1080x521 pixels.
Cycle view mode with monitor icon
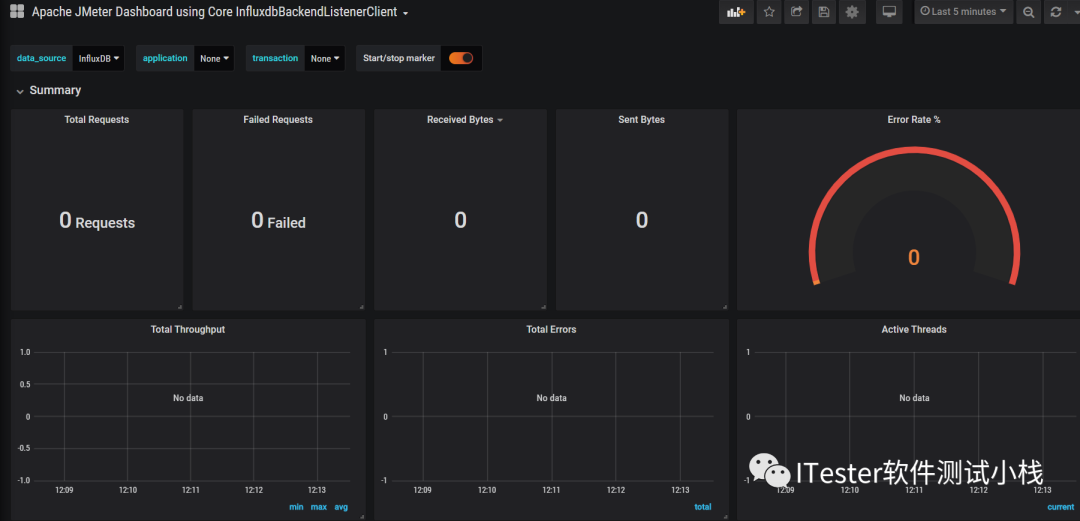pyautogui.click(x=889, y=12)
